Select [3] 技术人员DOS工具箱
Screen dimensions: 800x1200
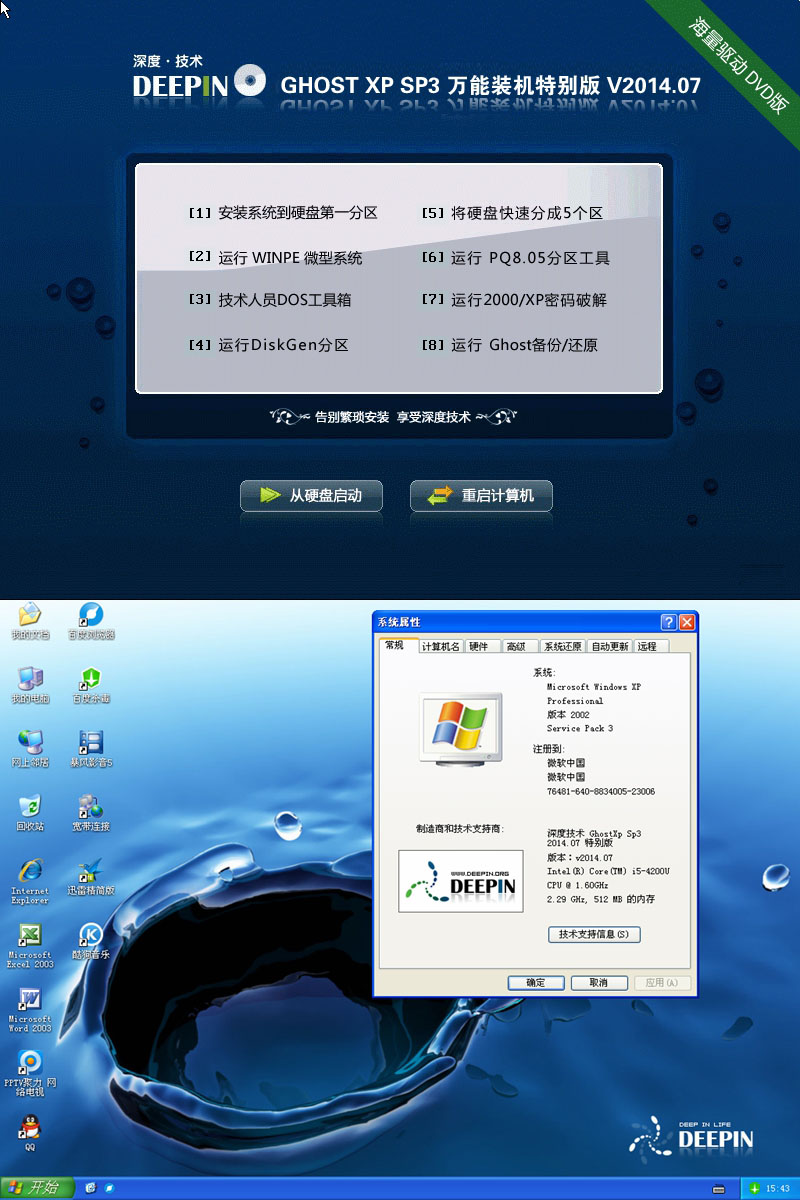269,300
